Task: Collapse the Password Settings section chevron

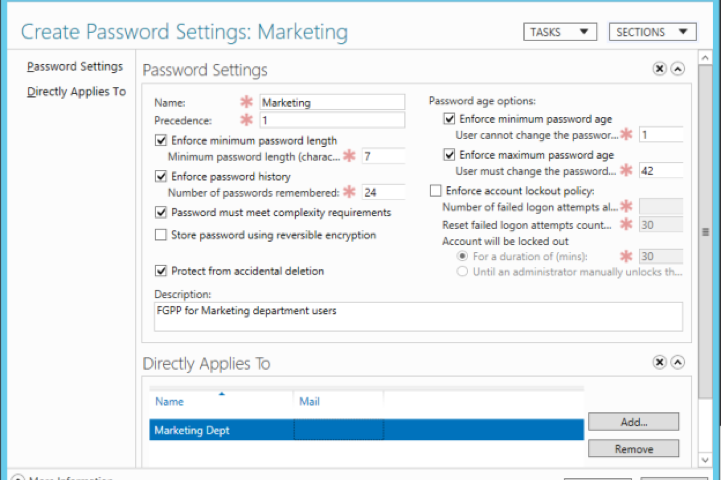Action: tap(677, 69)
